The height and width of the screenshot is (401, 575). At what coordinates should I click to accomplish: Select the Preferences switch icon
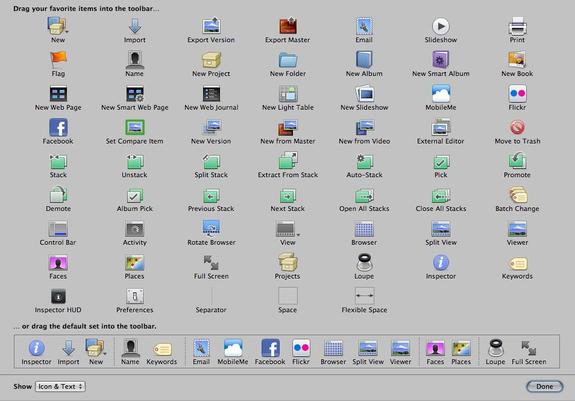coord(135,296)
